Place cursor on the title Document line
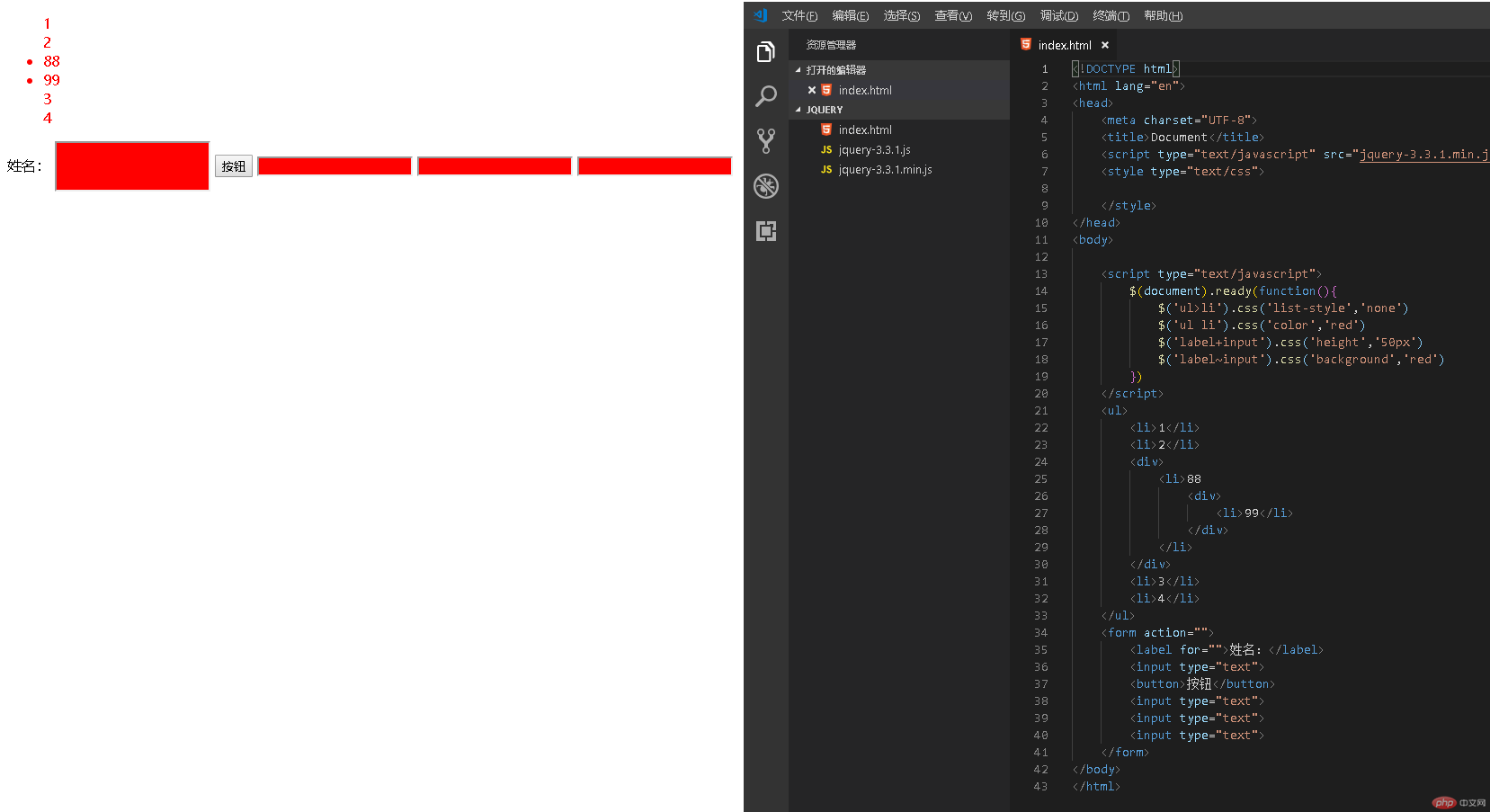Screen dimensions: 1490x812 click(1182, 137)
